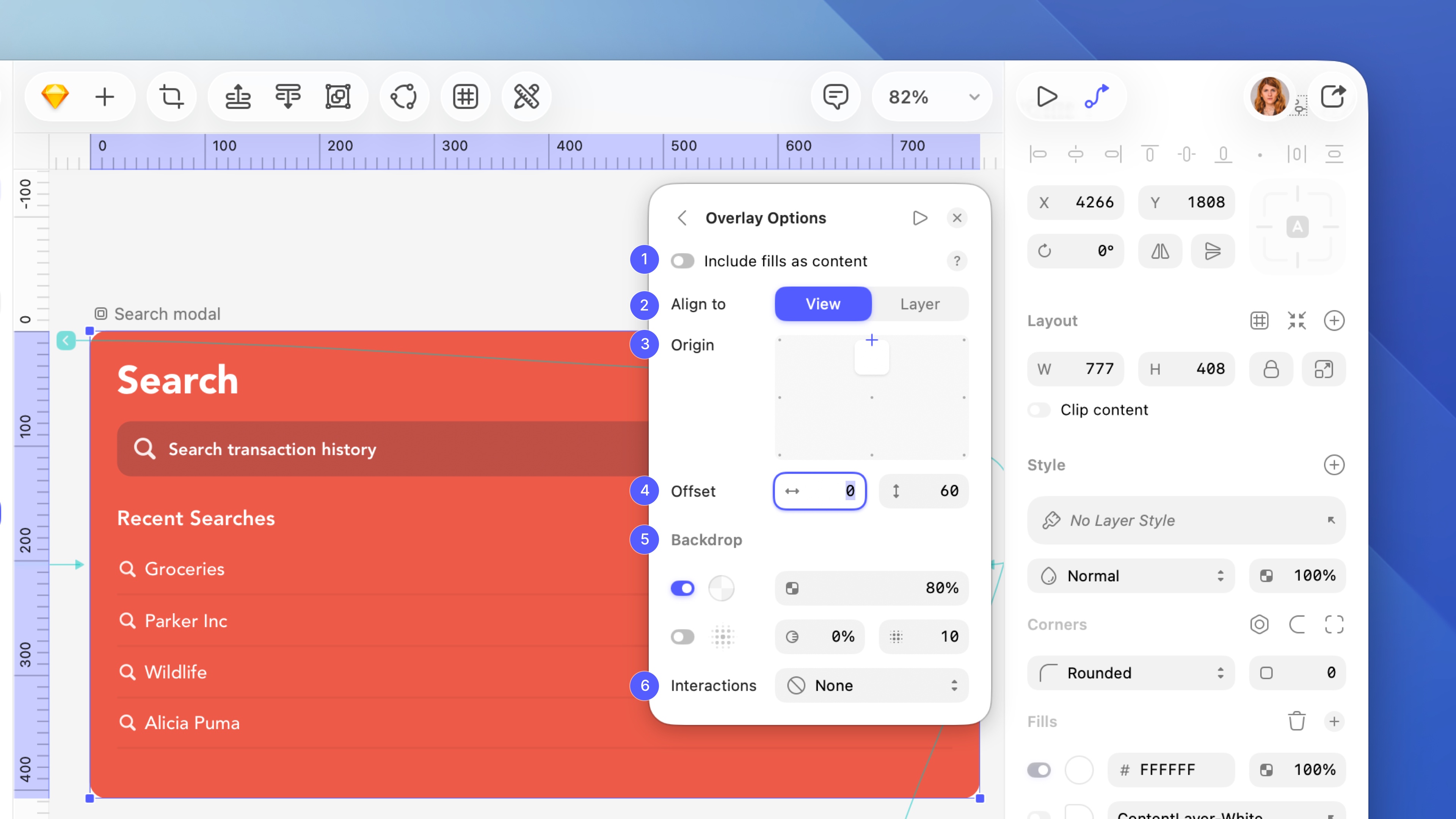This screenshot has height=819, width=1456.
Task: Close the Overlay Options popover
Action: coord(957,218)
